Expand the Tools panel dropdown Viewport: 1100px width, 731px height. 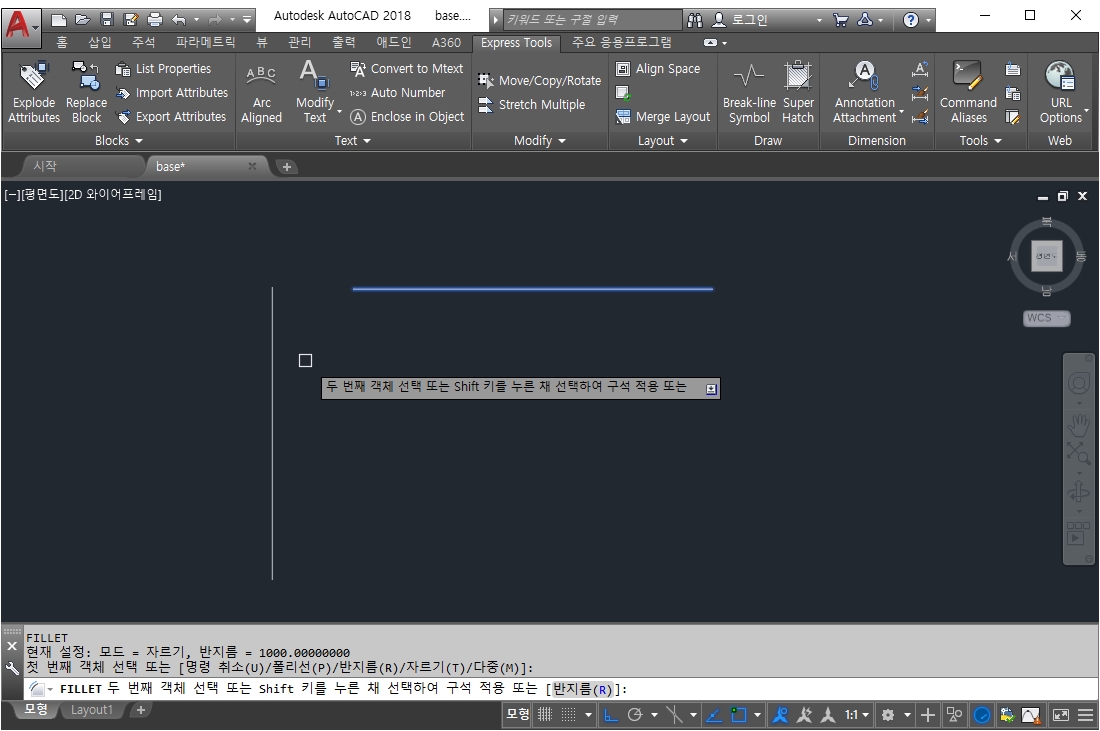click(980, 140)
